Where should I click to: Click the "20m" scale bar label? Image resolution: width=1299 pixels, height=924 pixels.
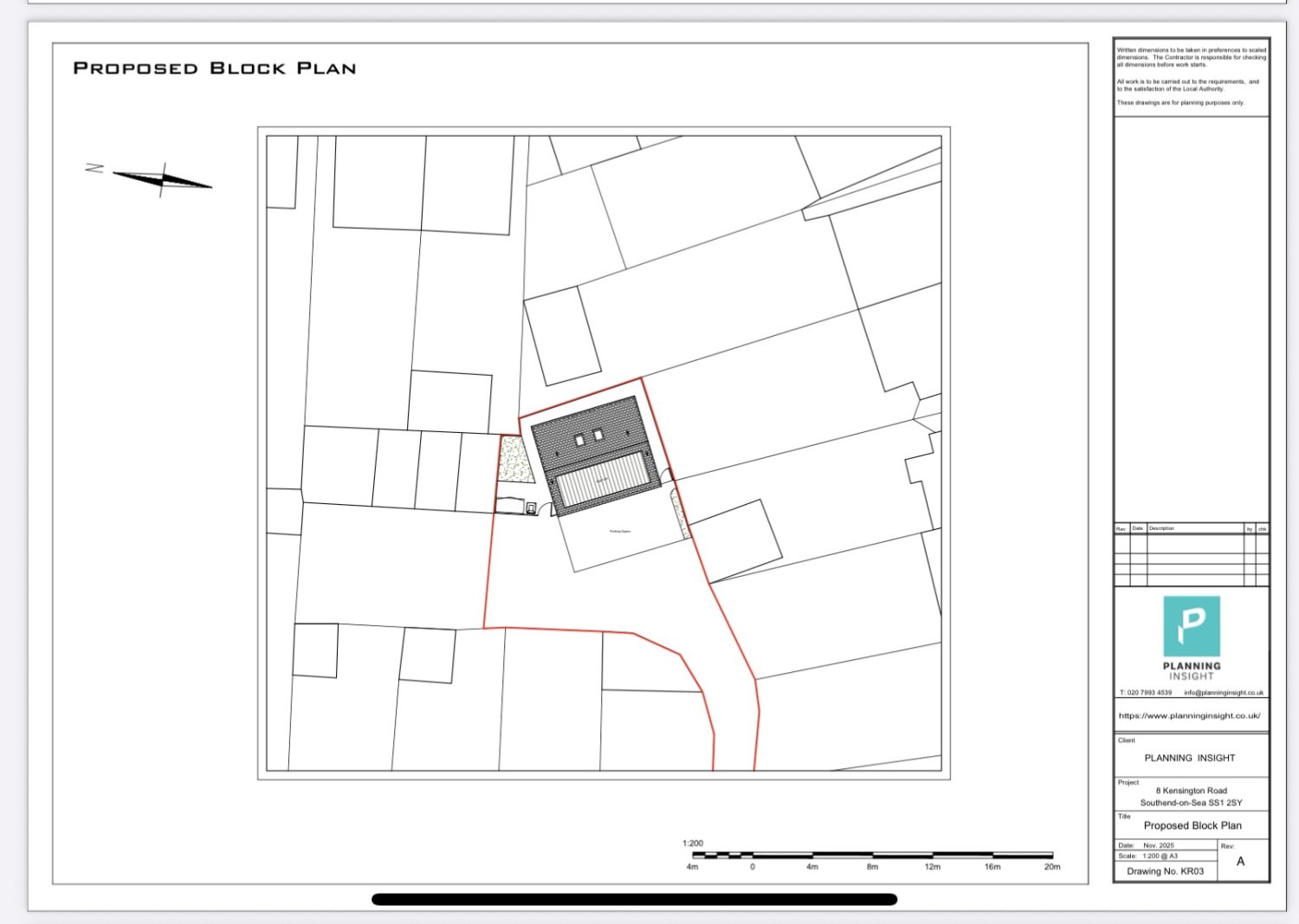point(1052,866)
